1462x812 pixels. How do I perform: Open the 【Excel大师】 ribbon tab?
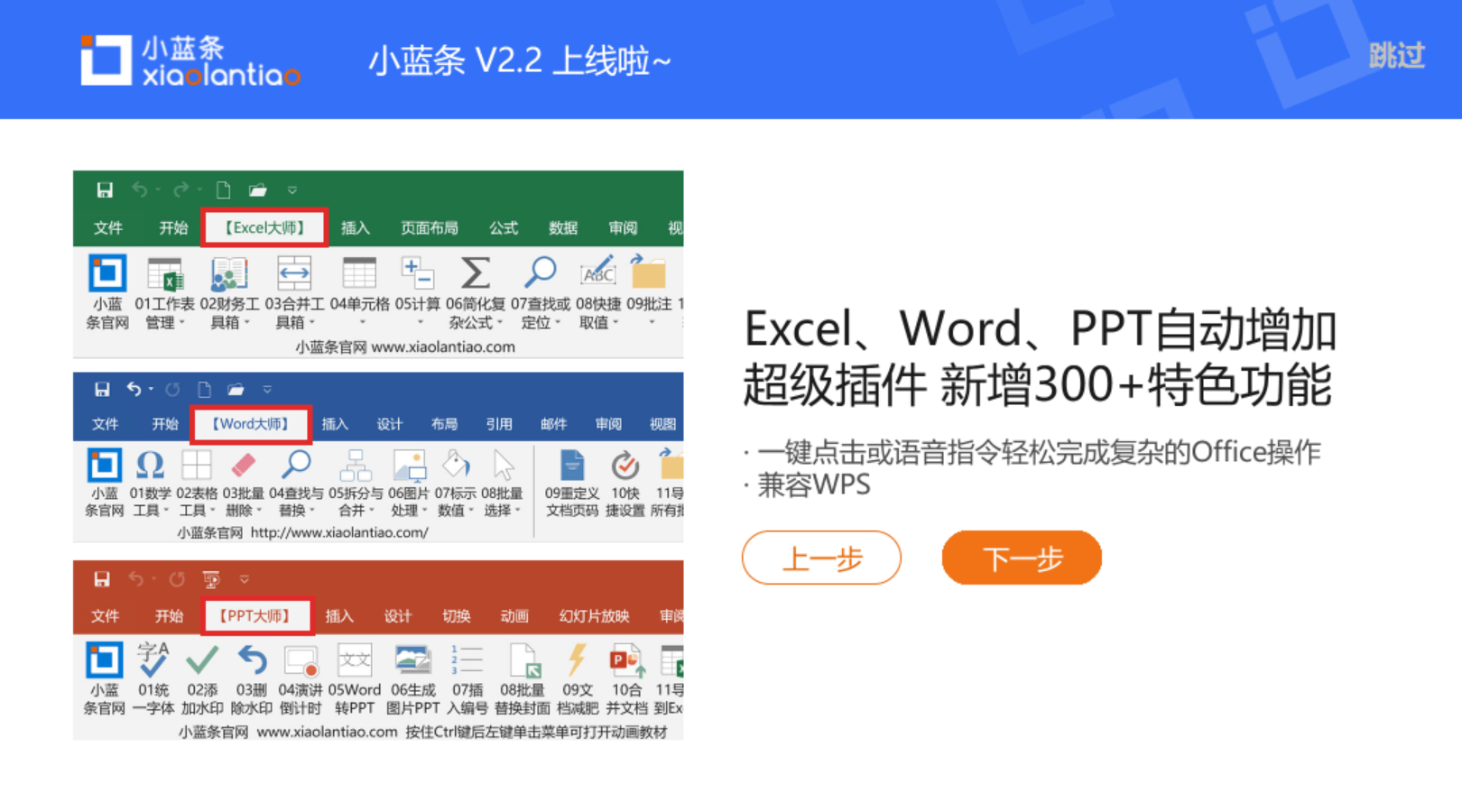pyautogui.click(x=264, y=227)
